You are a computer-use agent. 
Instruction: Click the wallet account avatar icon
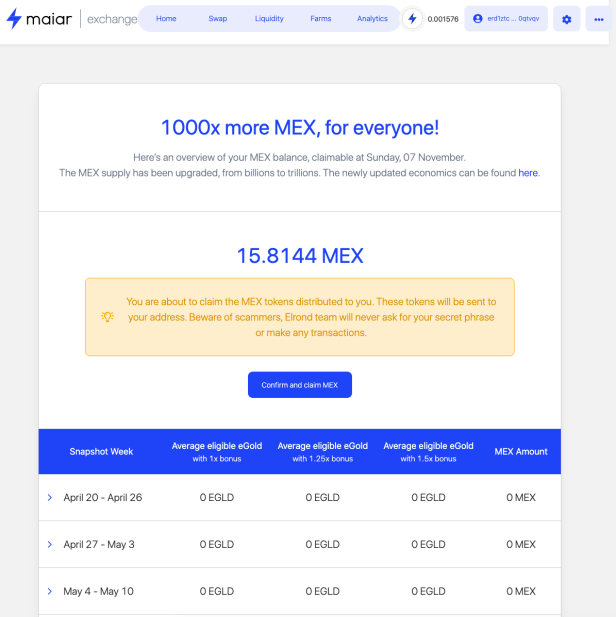[x=477, y=18]
